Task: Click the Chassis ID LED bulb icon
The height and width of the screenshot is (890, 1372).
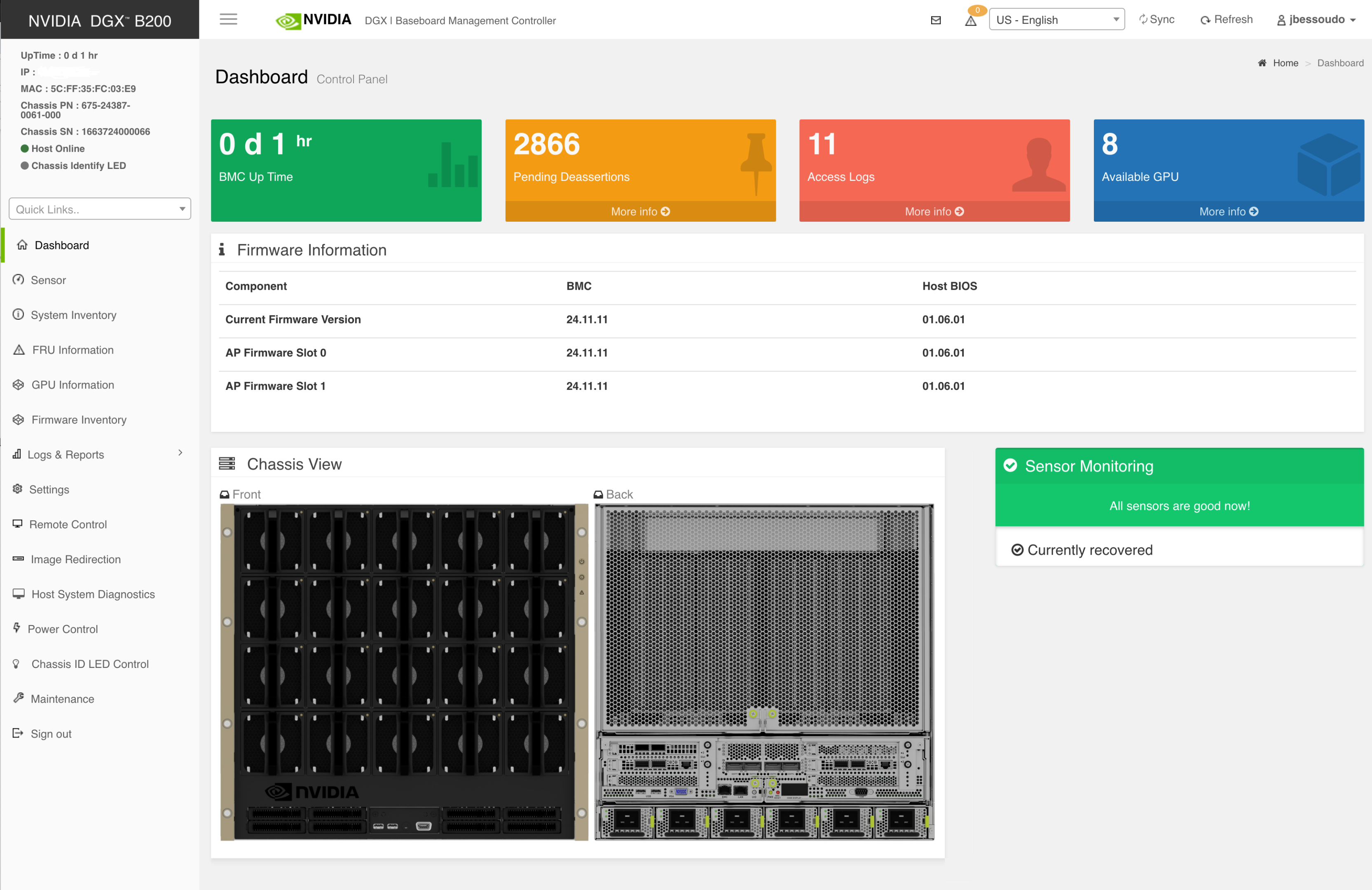Action: coord(16,663)
